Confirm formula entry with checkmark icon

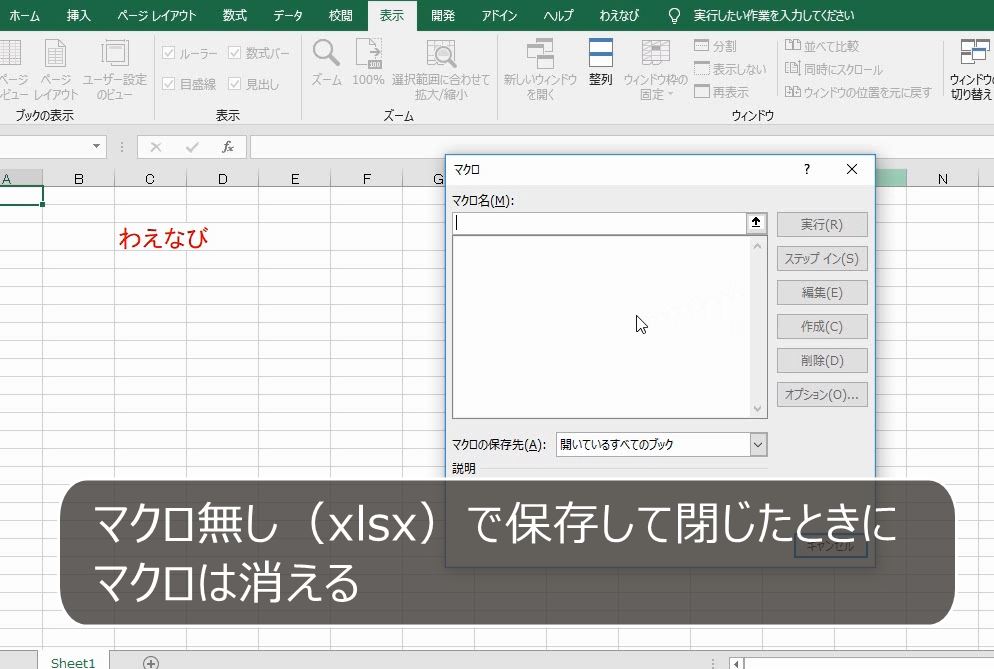(192, 147)
